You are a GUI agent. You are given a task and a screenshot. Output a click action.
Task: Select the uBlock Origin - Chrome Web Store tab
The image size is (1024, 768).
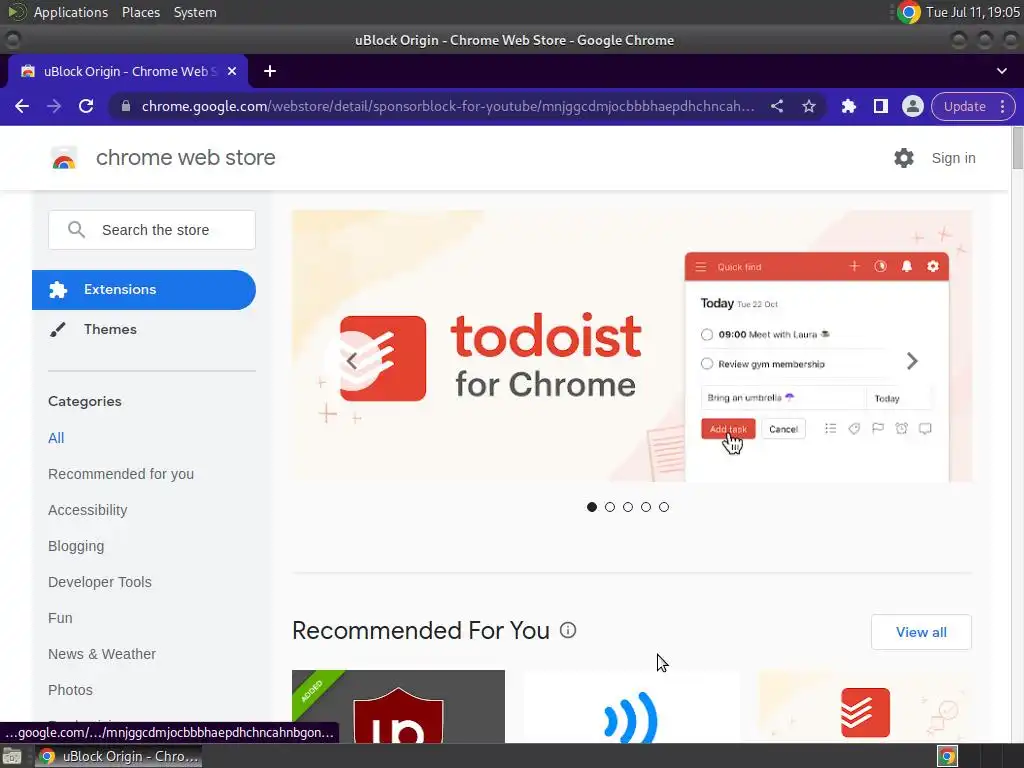(x=129, y=71)
